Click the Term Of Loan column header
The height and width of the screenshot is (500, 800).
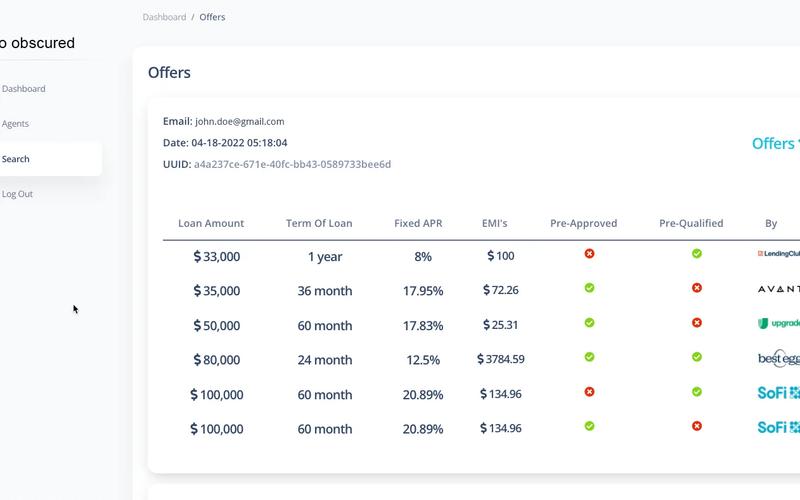[x=319, y=223]
